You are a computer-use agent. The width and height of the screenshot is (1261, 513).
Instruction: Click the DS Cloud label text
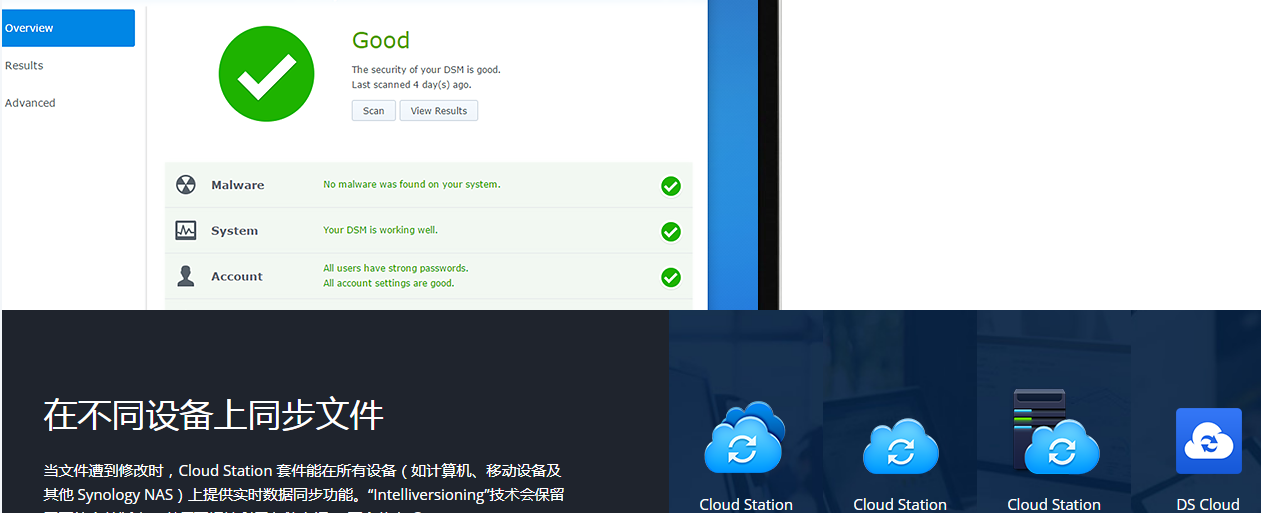tap(1208, 505)
